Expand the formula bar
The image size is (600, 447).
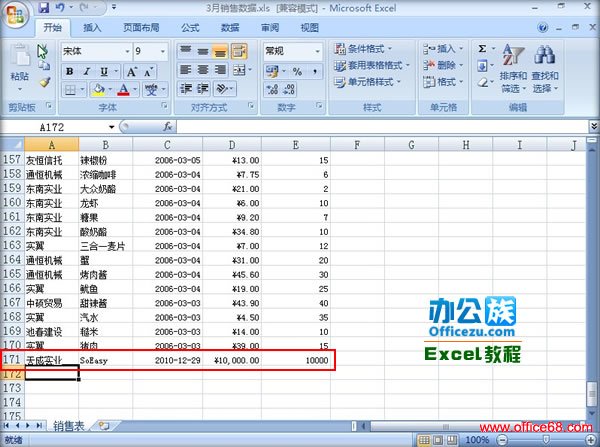tap(593, 126)
